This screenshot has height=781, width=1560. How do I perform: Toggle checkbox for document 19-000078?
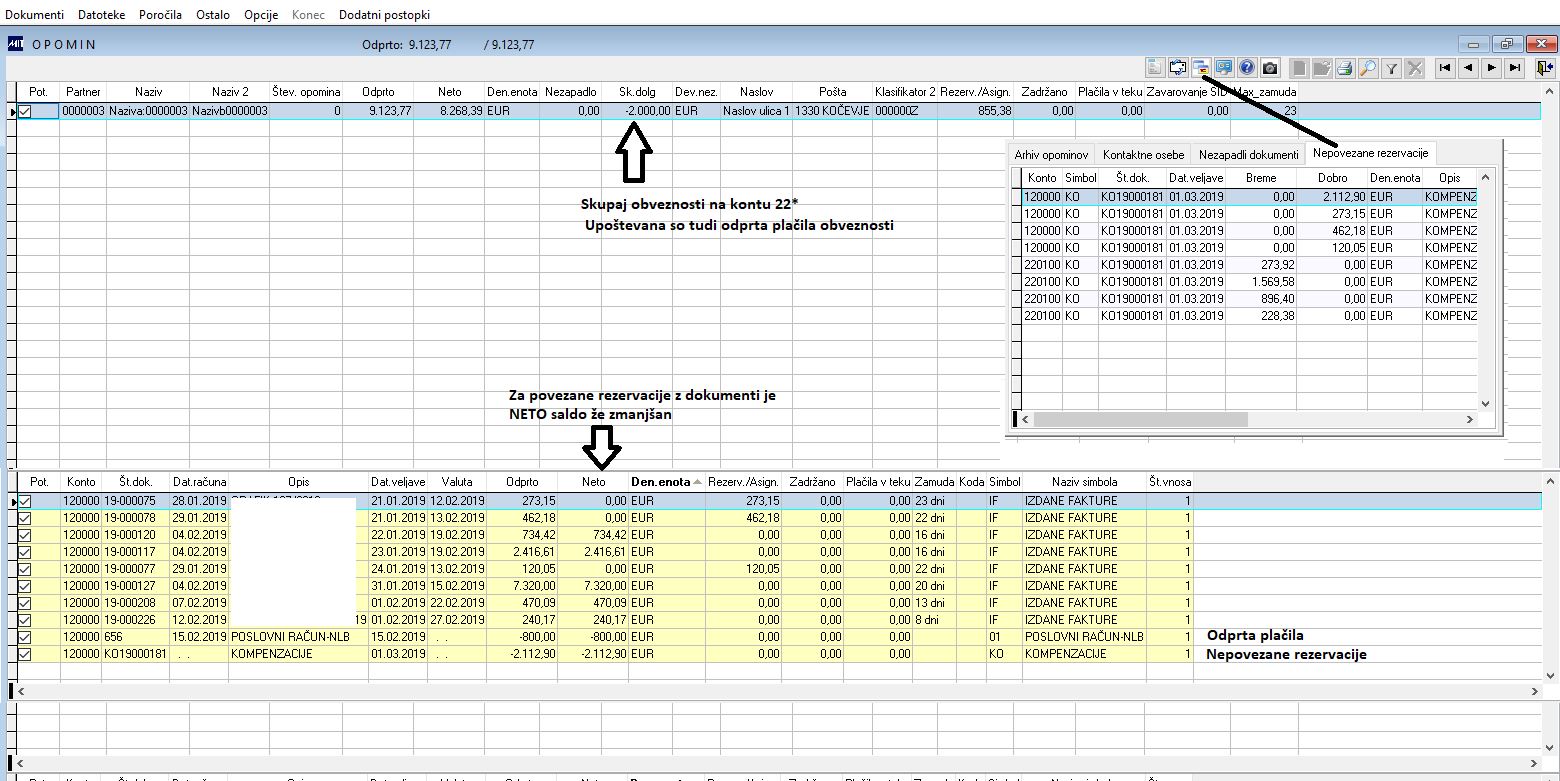click(x=25, y=517)
